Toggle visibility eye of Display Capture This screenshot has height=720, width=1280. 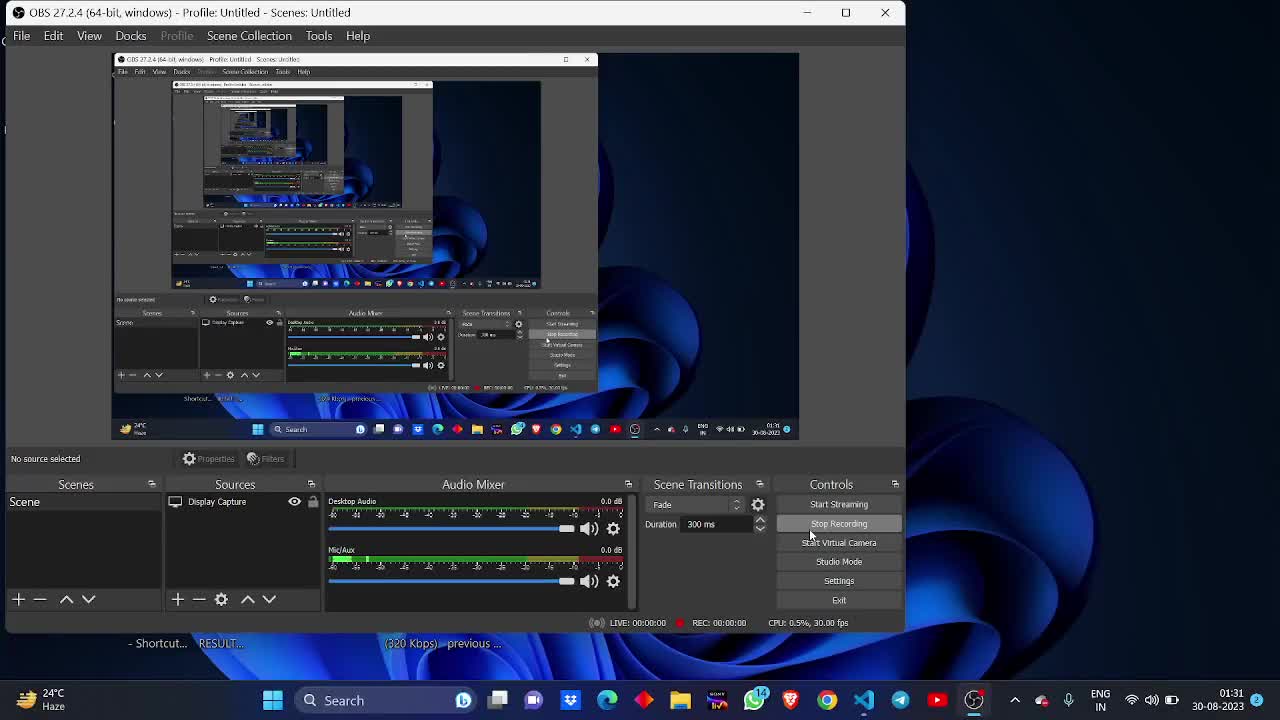coord(294,502)
